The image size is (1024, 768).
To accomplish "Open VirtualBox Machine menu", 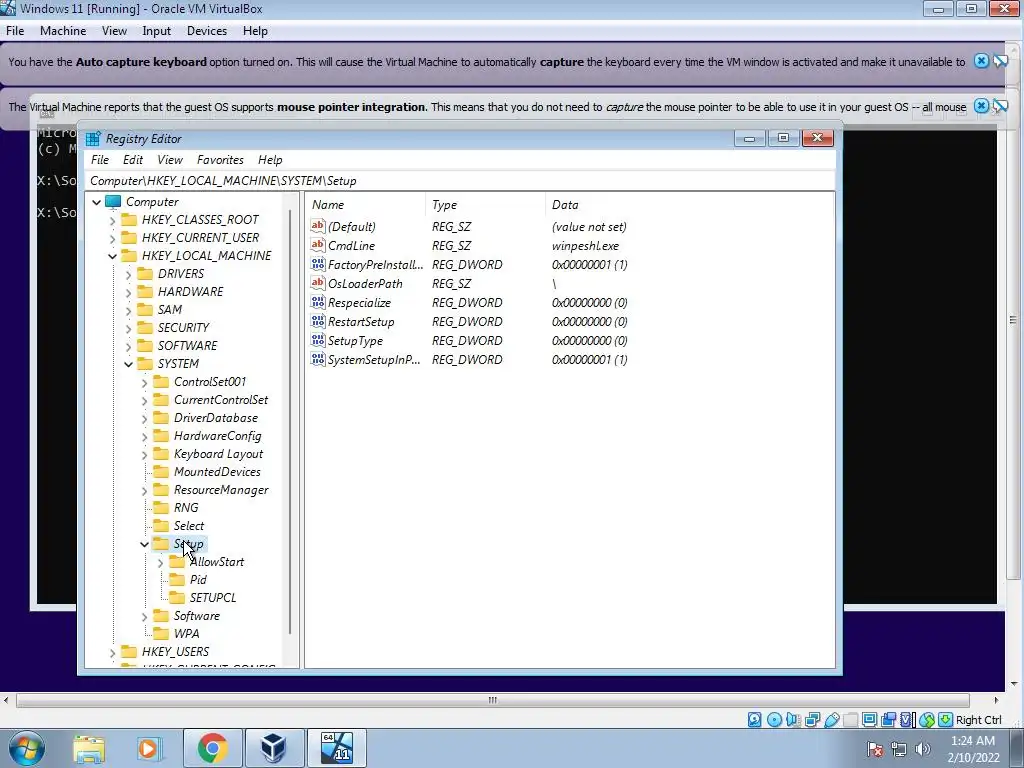I will (x=63, y=31).
